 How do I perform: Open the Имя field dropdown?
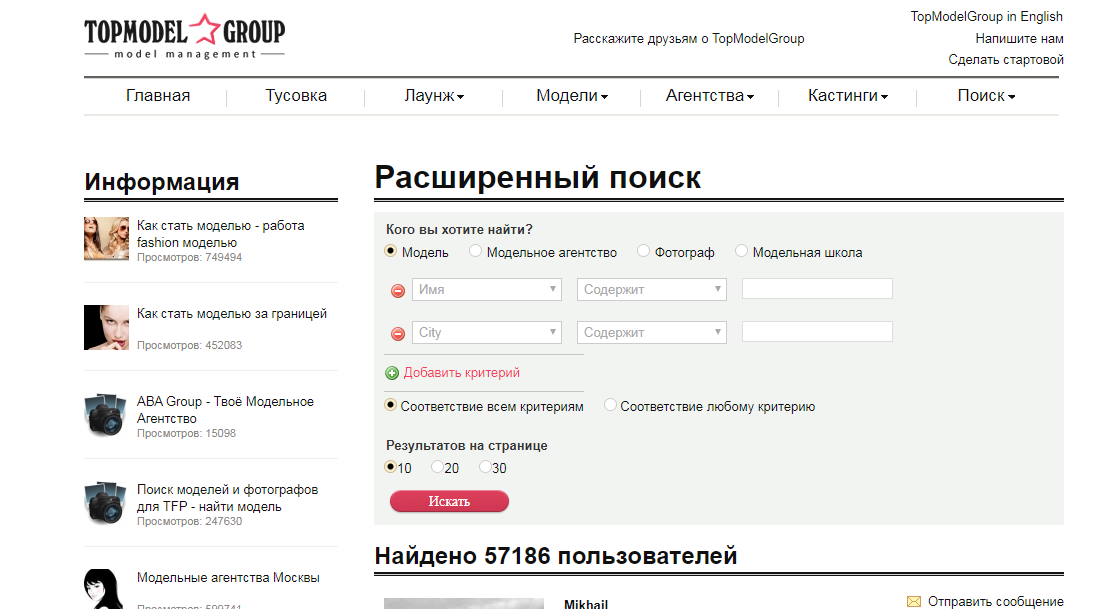(x=487, y=289)
